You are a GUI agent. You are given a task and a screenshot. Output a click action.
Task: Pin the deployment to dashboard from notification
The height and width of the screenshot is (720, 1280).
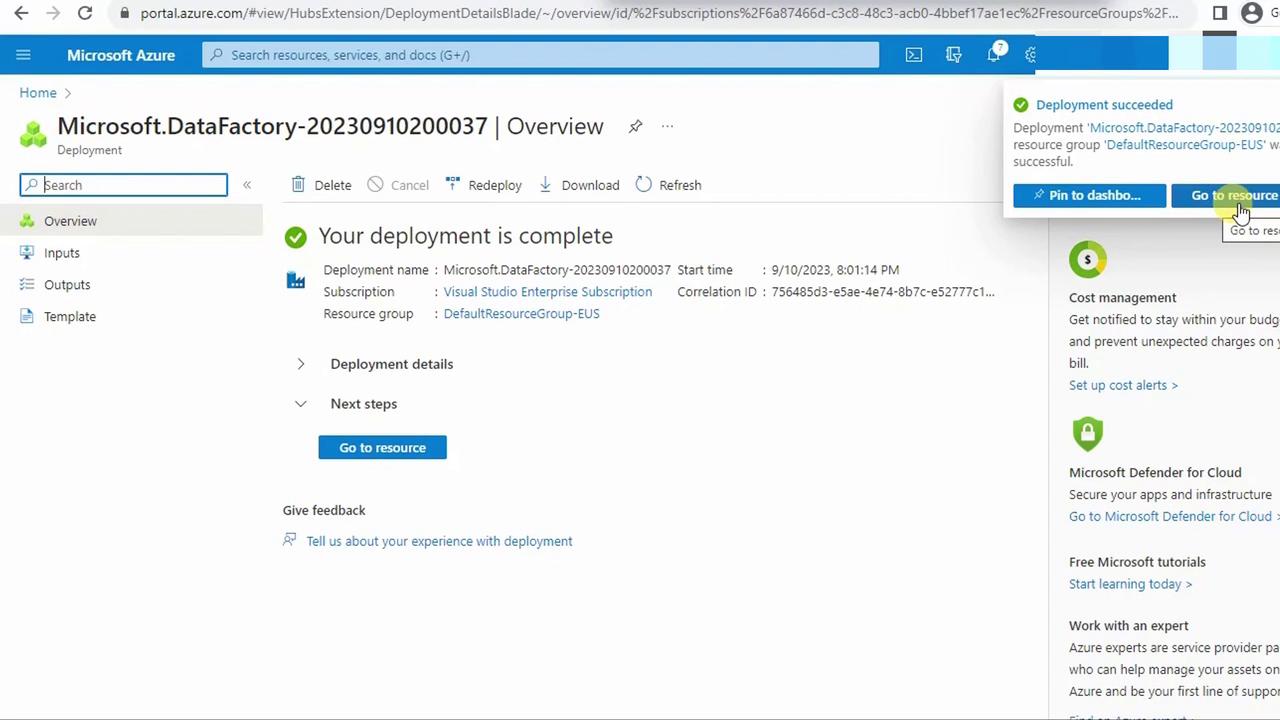tap(1089, 196)
